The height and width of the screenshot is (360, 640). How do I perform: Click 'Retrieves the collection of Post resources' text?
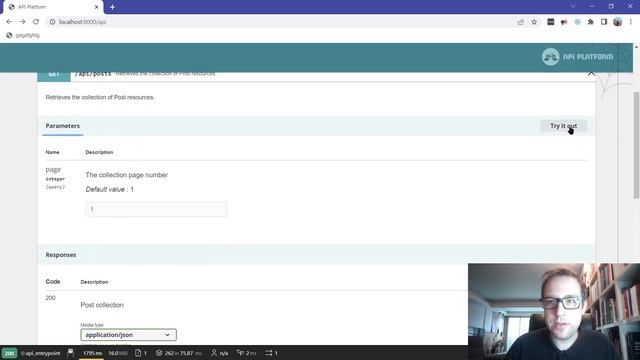100,97
